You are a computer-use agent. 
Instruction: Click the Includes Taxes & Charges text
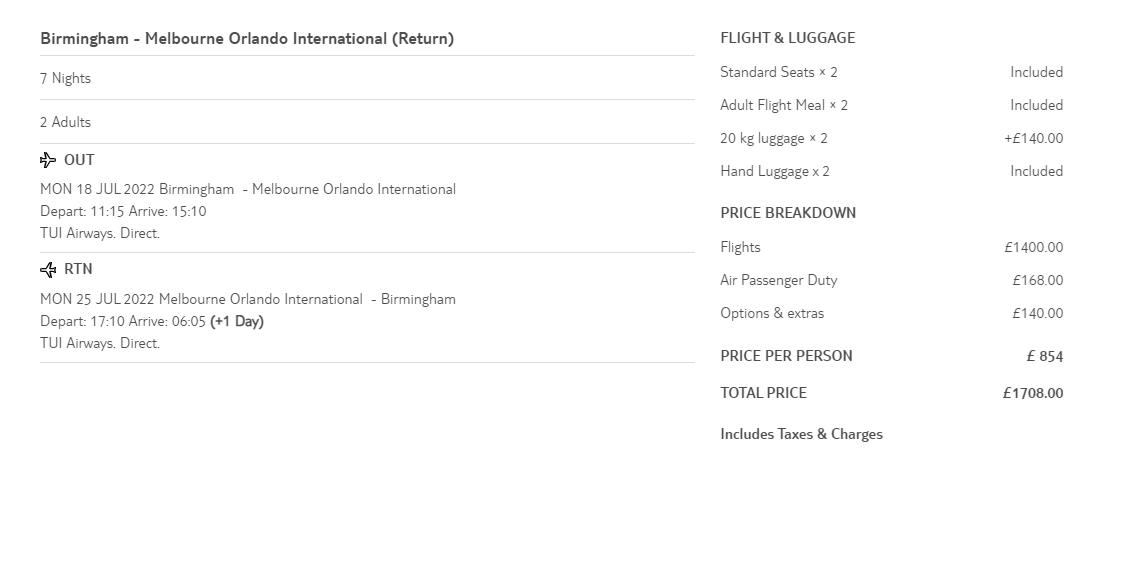[x=801, y=435]
